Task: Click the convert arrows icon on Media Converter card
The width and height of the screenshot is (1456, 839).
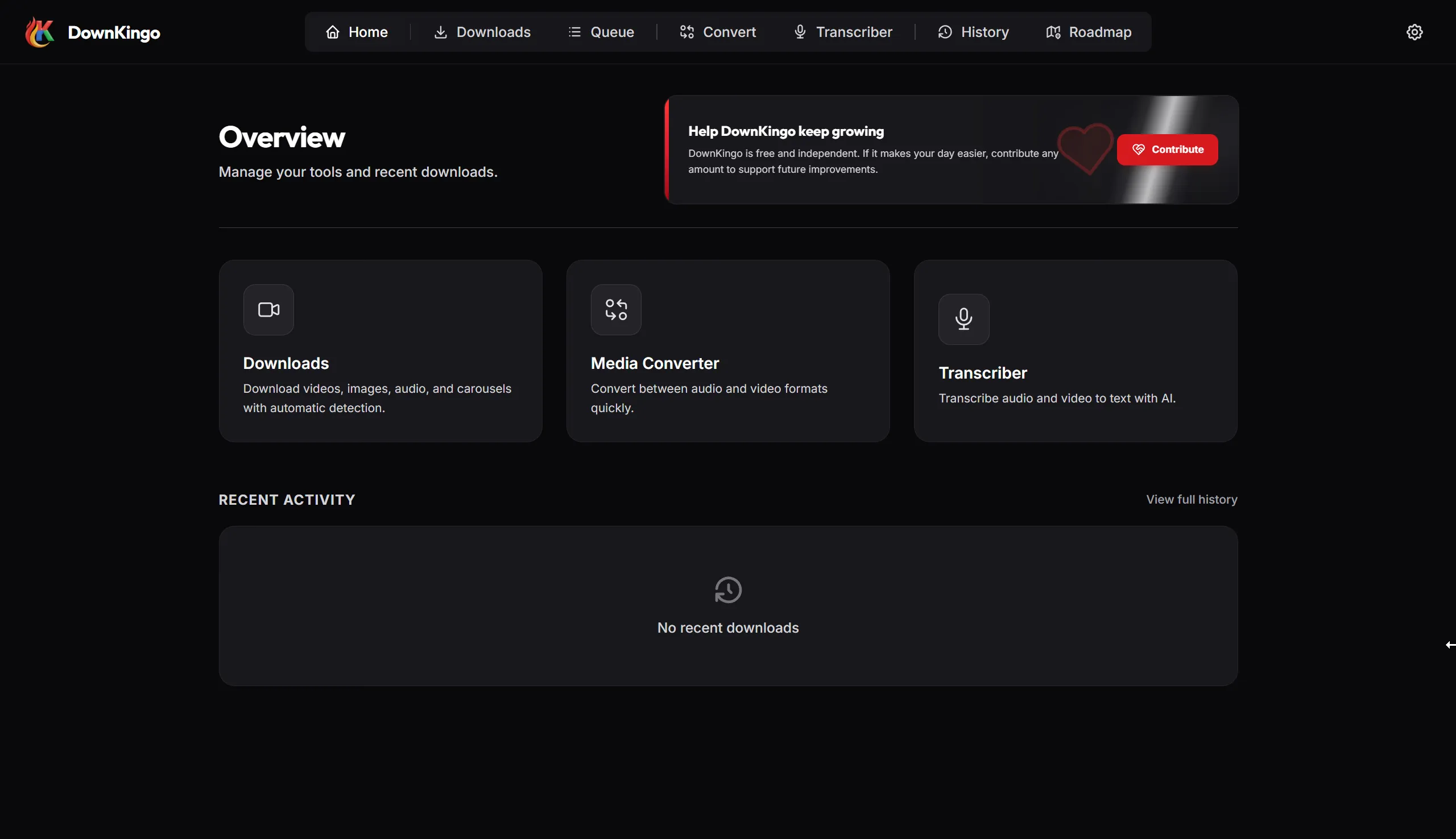Action: tap(616, 309)
